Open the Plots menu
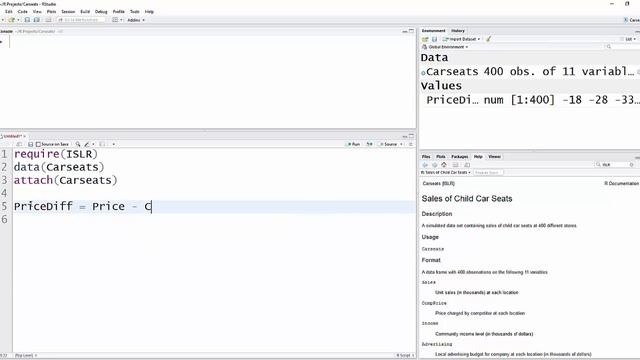Image resolution: width=640 pixels, height=360 pixels. [51, 12]
